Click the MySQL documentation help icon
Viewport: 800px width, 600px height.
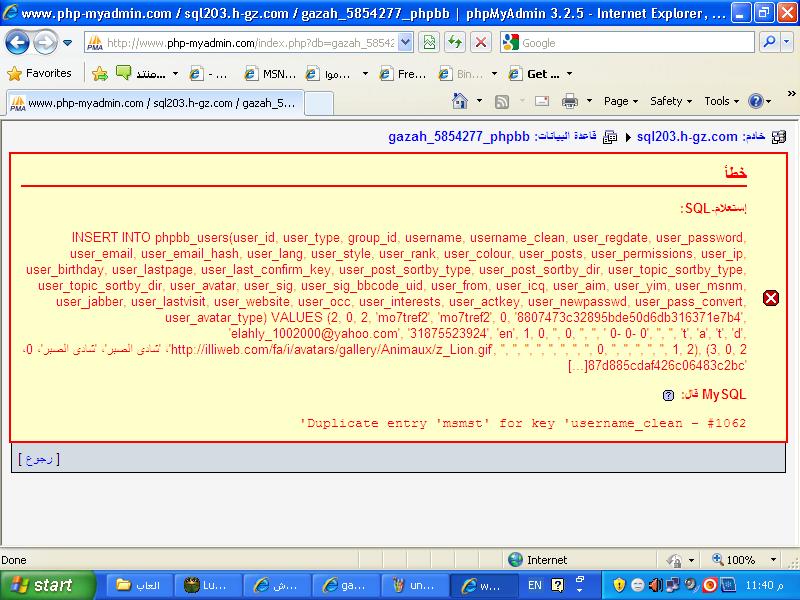pos(669,395)
